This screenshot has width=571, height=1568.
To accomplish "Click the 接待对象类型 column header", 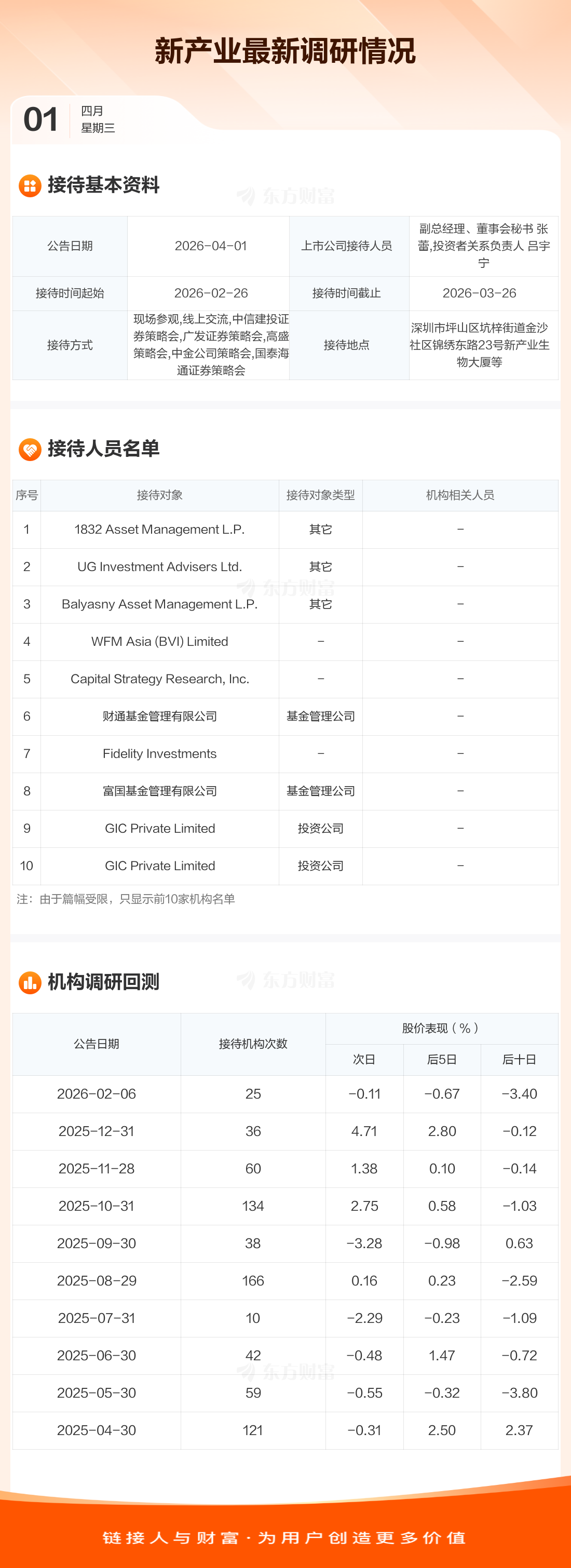I will 321,495.
